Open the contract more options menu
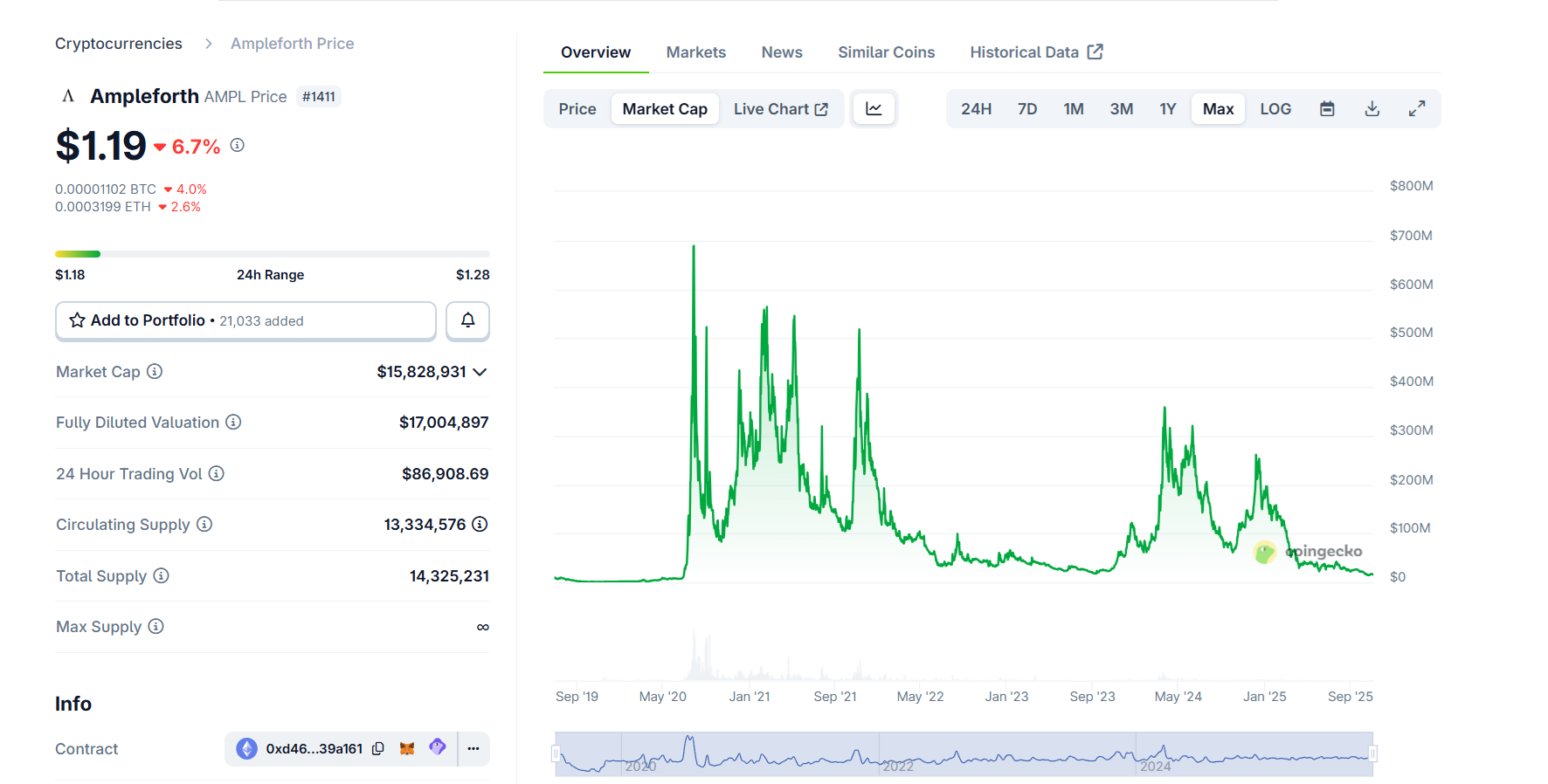The image size is (1548, 784). 473,749
